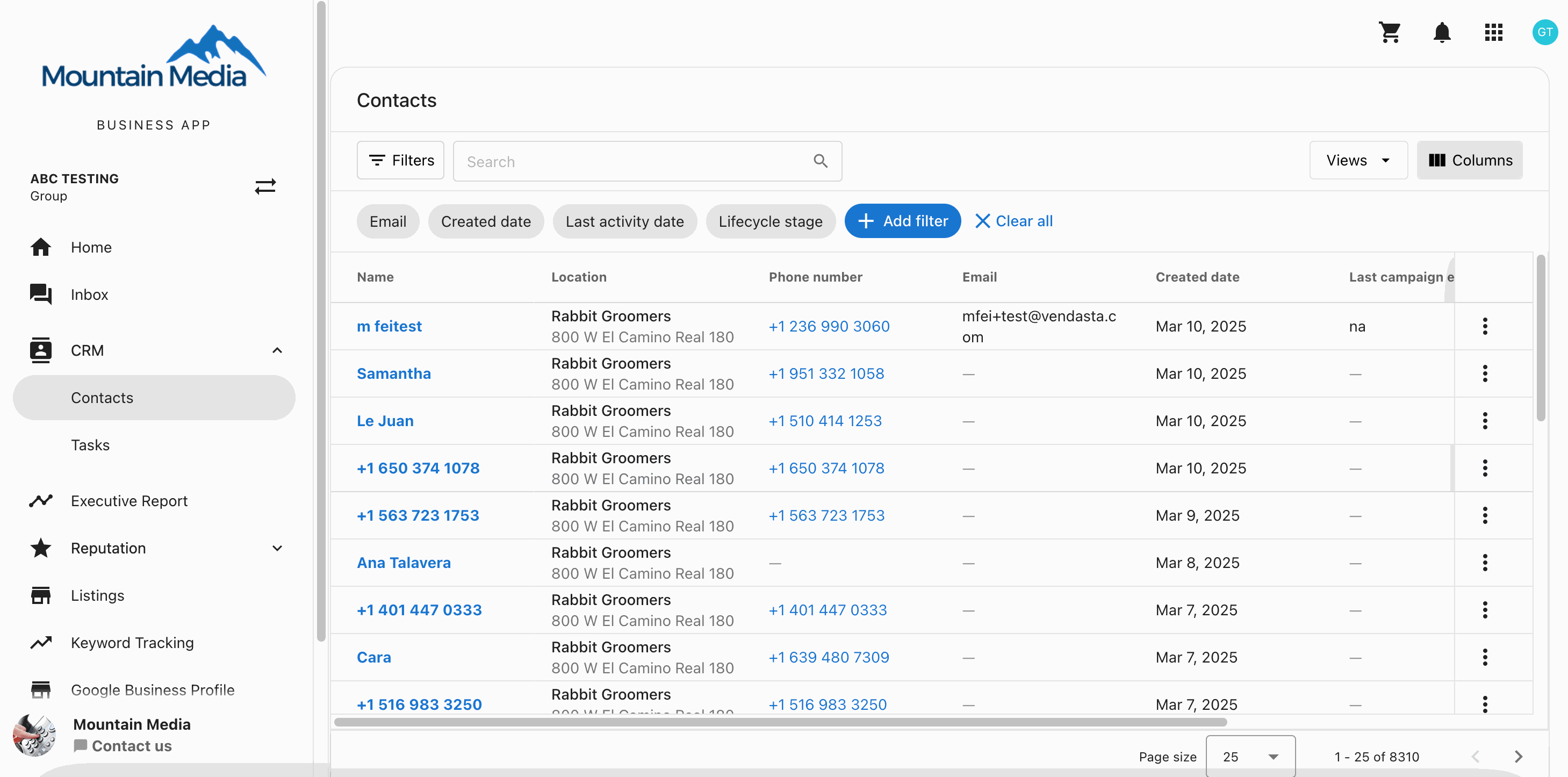Open row actions for Samantha

pyautogui.click(x=1485, y=373)
